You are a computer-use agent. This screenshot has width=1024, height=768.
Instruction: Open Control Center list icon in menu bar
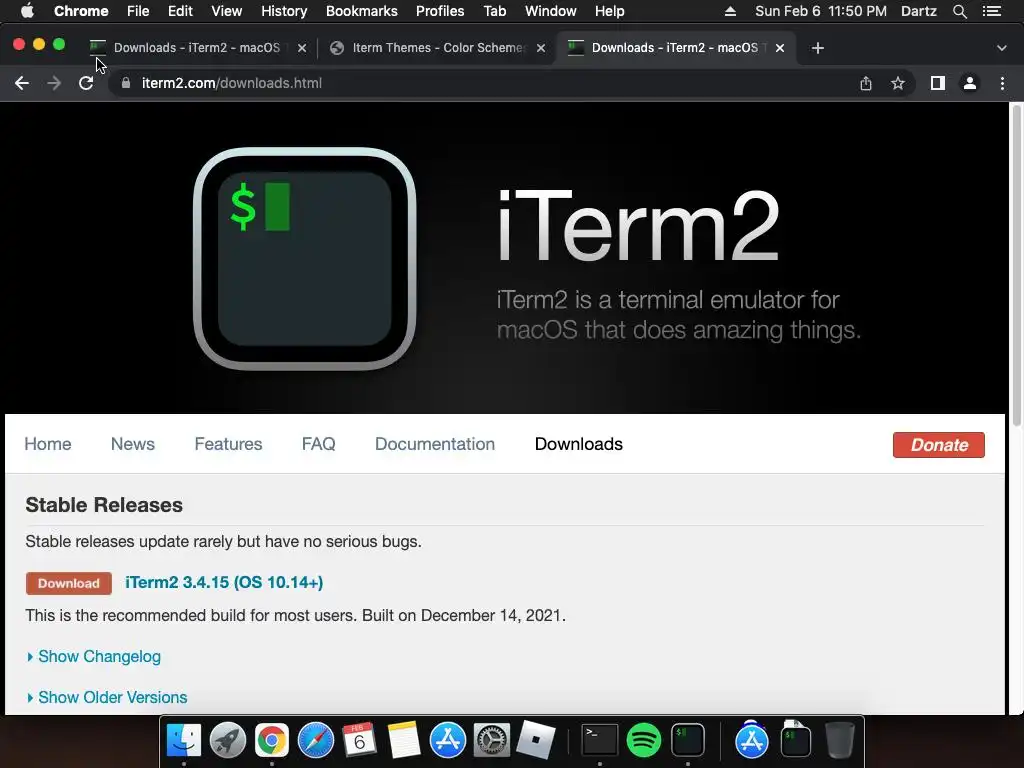click(x=992, y=11)
